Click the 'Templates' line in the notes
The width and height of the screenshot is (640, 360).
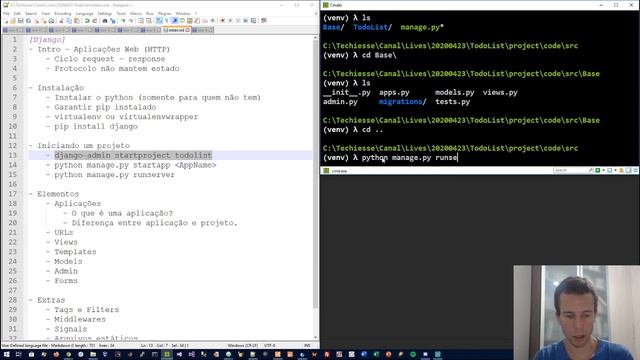coord(75,251)
